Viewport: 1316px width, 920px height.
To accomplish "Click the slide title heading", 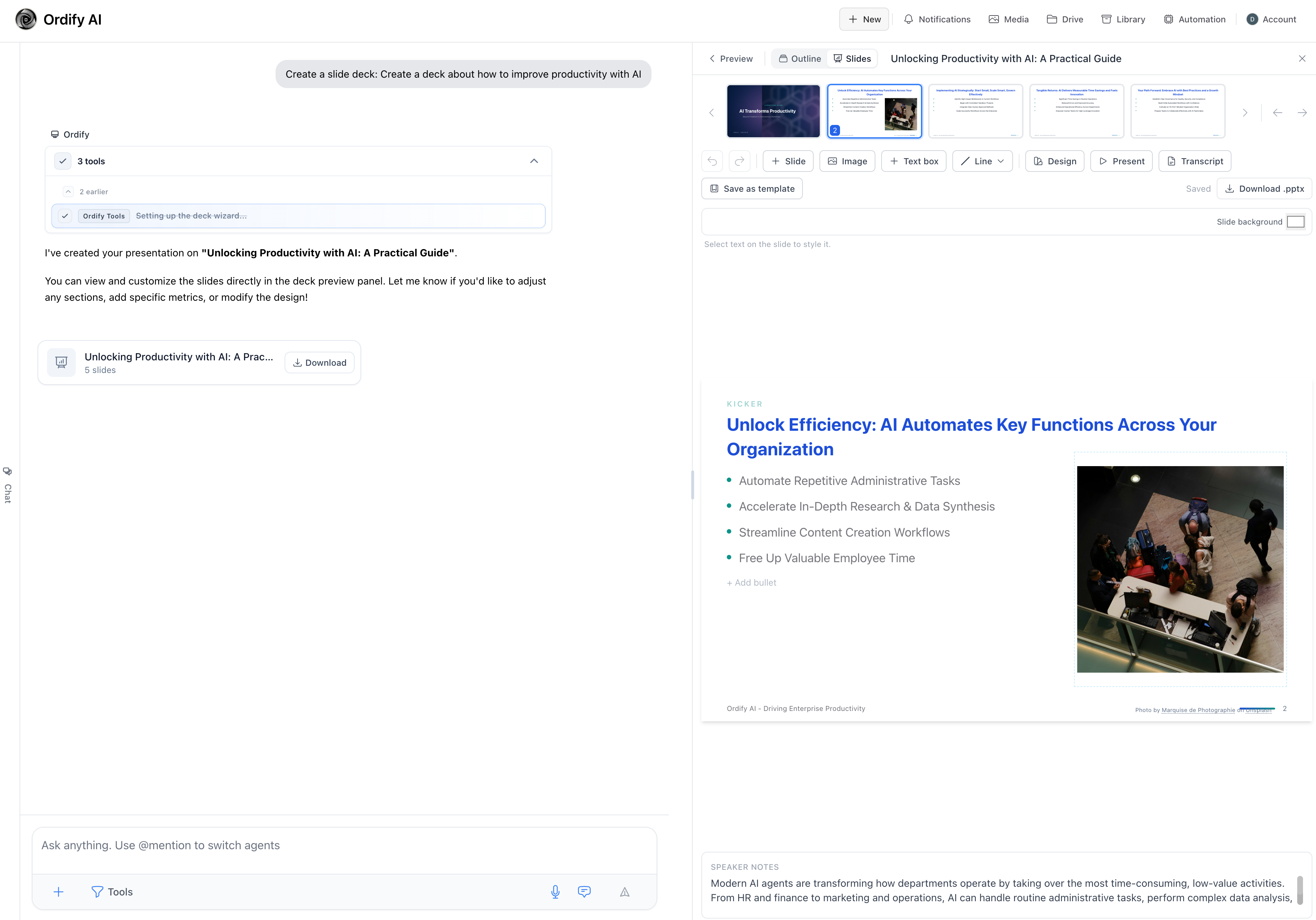I will click(971, 437).
